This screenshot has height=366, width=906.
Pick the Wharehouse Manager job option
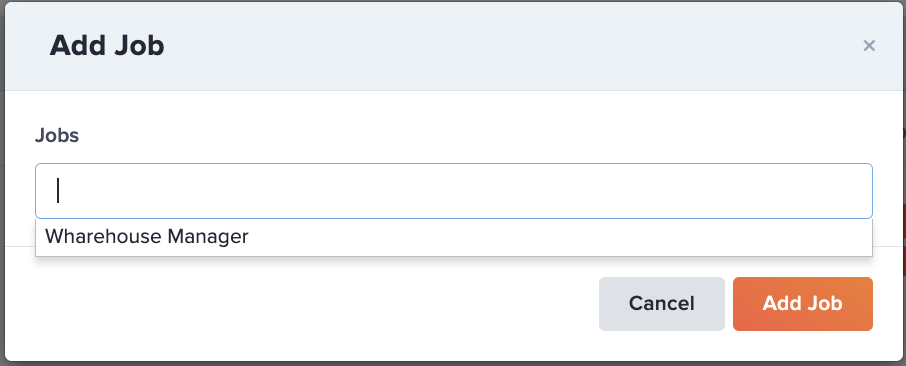tap(454, 236)
